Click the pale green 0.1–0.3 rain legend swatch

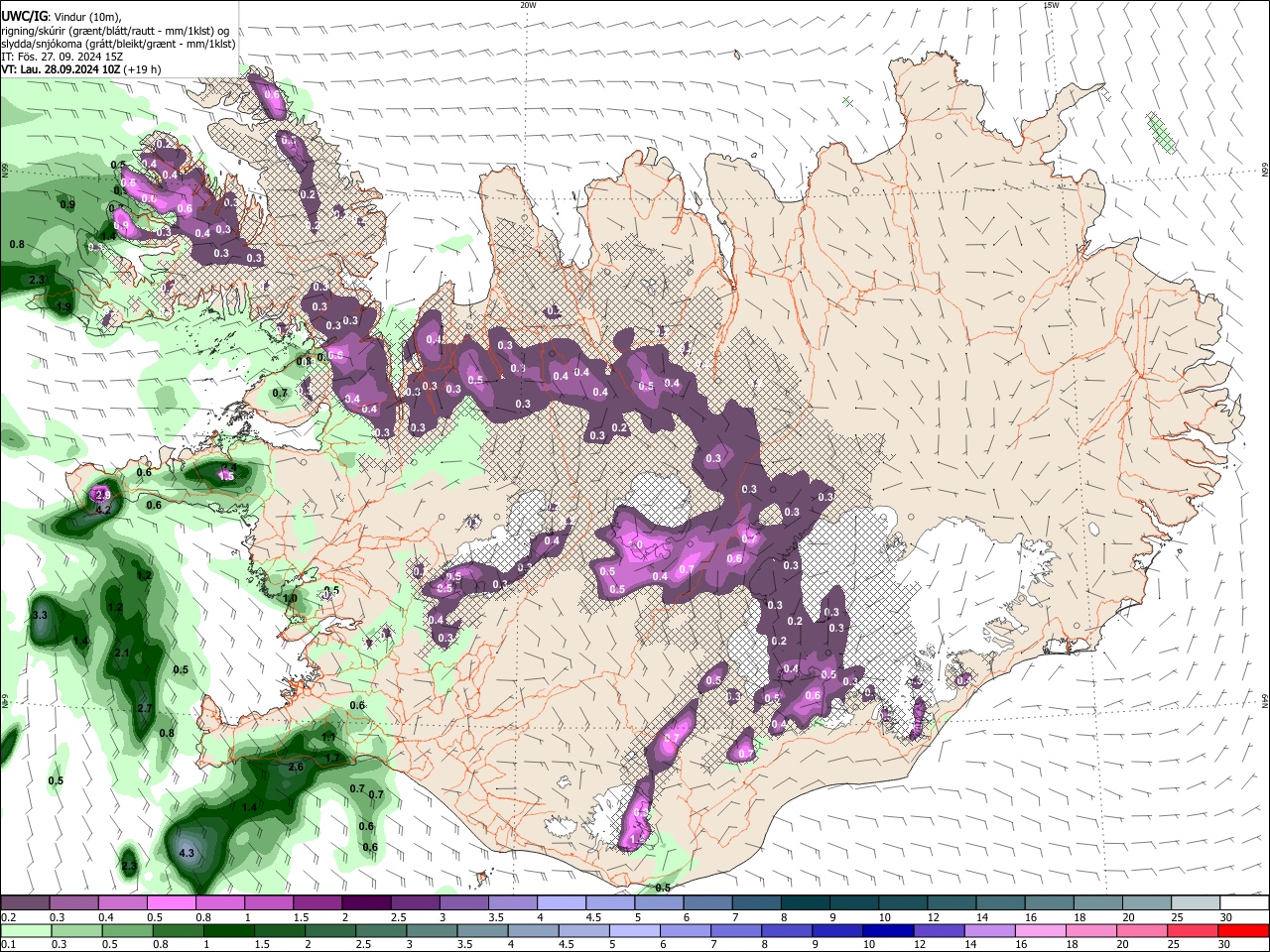25,930
